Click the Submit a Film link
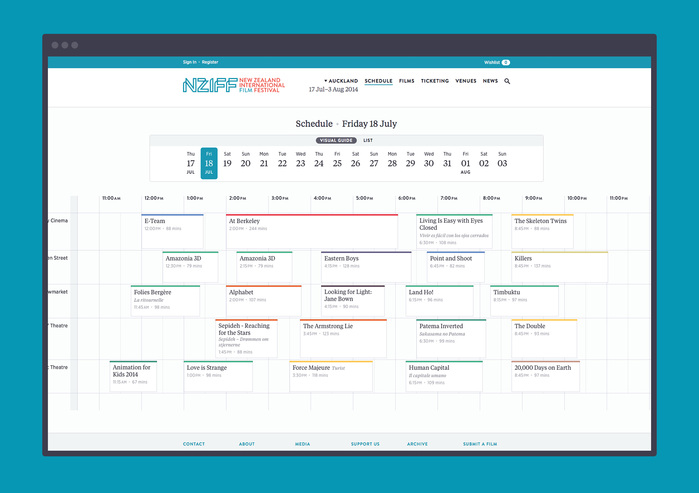The height and width of the screenshot is (493, 699). 480,444
